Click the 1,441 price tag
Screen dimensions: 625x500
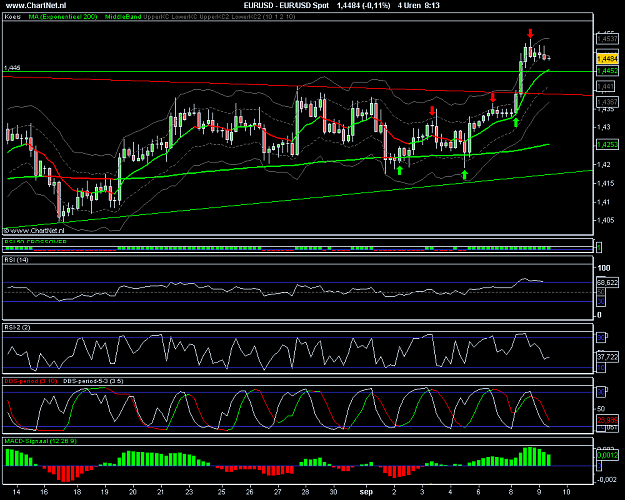(606, 86)
